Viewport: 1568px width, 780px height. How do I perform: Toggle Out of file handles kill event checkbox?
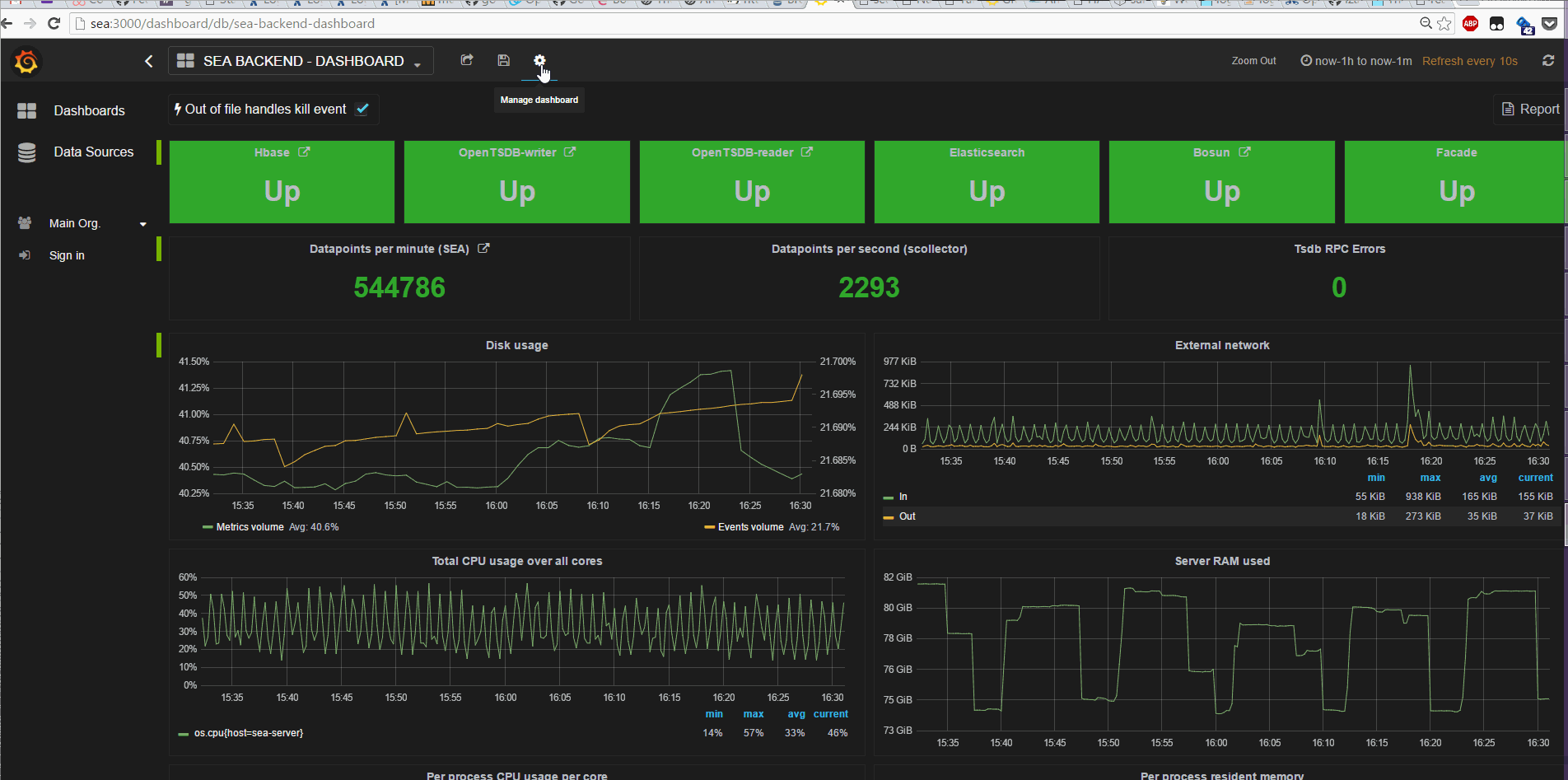click(362, 108)
